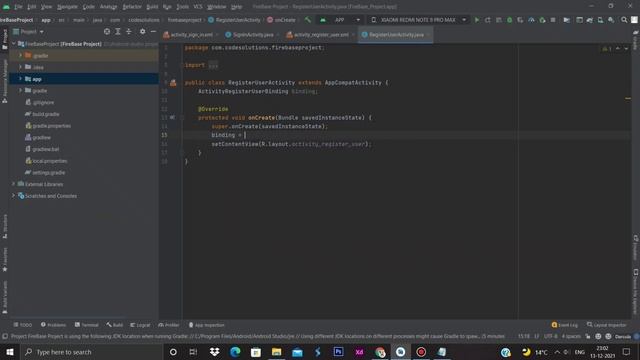The height and width of the screenshot is (360, 640).
Task: Open Dropbox from the Windows taskbar
Action: [x=214, y=352]
